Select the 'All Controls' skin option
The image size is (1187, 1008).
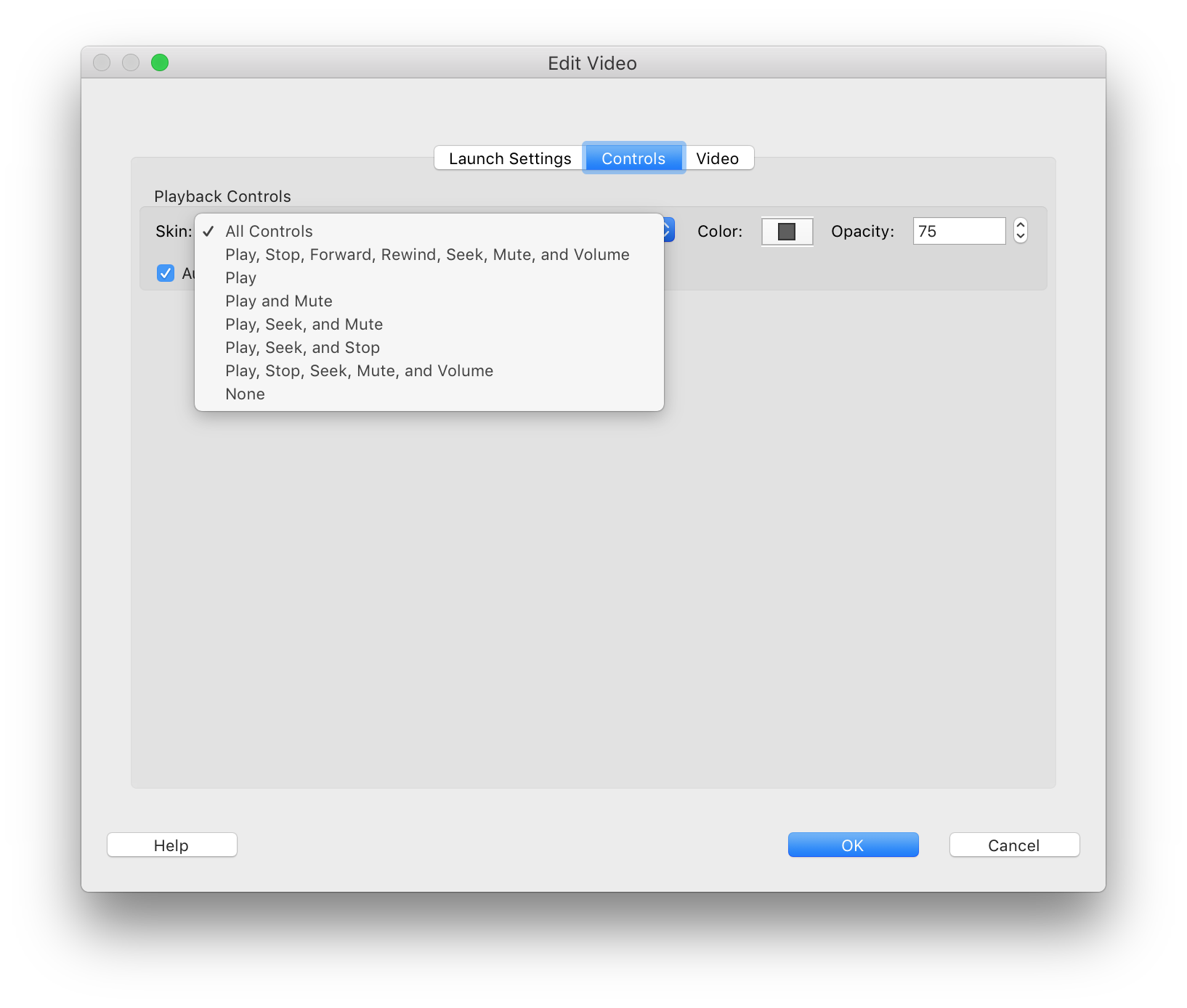(x=269, y=232)
